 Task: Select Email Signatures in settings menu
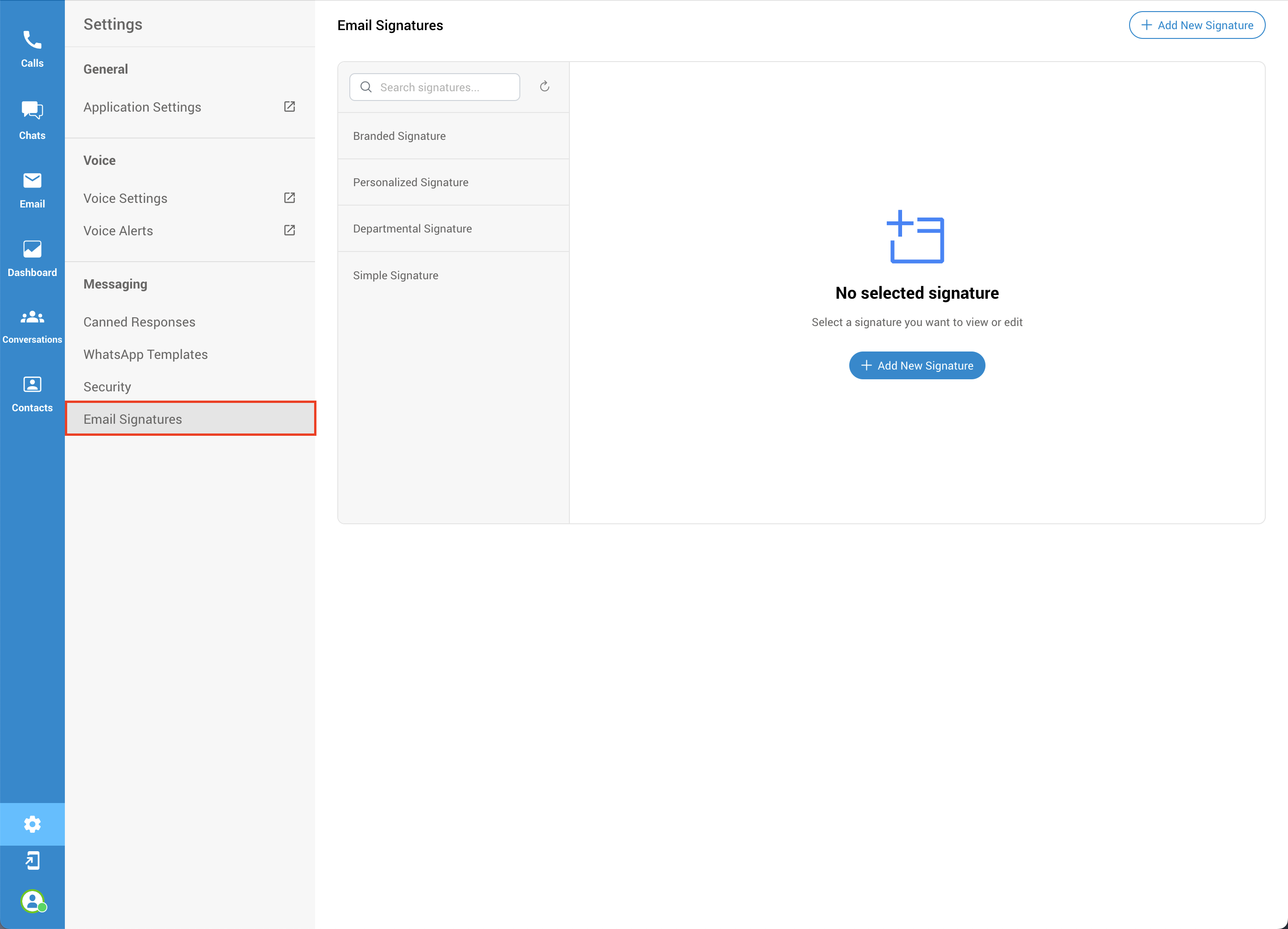190,419
